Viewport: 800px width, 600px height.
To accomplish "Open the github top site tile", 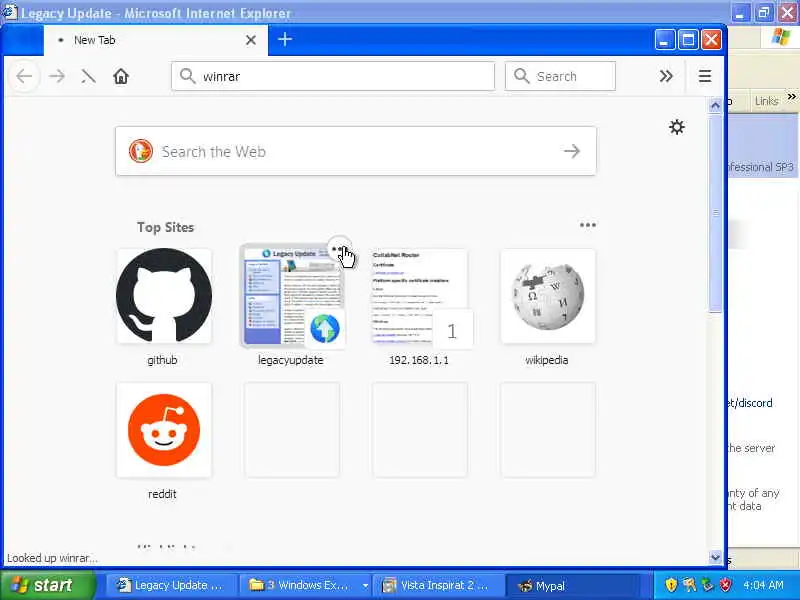I will point(164,296).
